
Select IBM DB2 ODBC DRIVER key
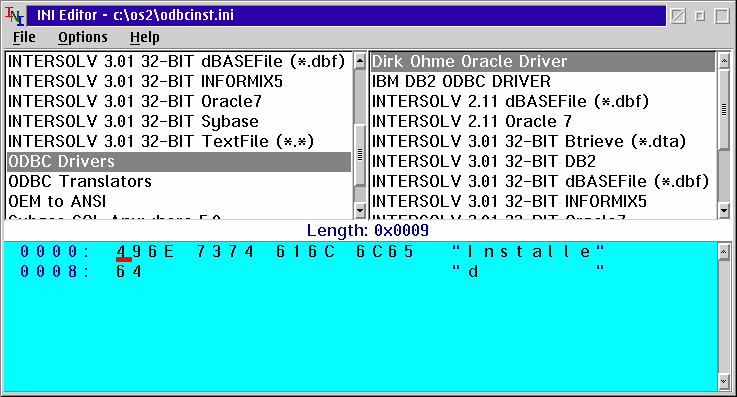pyautogui.click(x=543, y=82)
